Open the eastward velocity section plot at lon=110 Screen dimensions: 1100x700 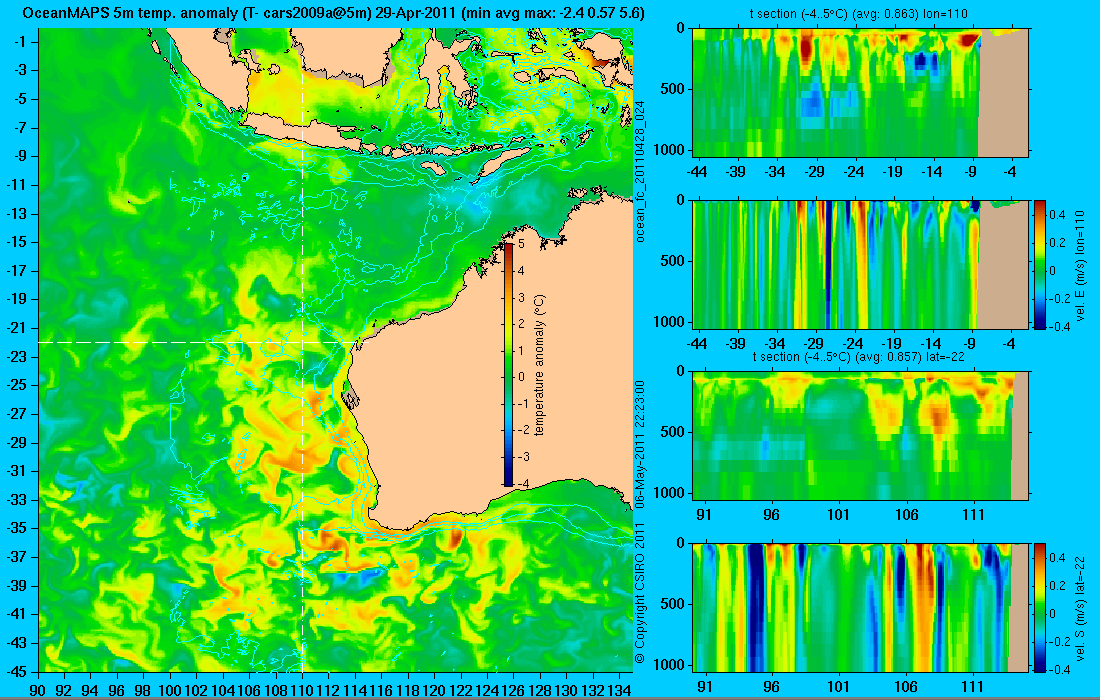click(x=860, y=264)
